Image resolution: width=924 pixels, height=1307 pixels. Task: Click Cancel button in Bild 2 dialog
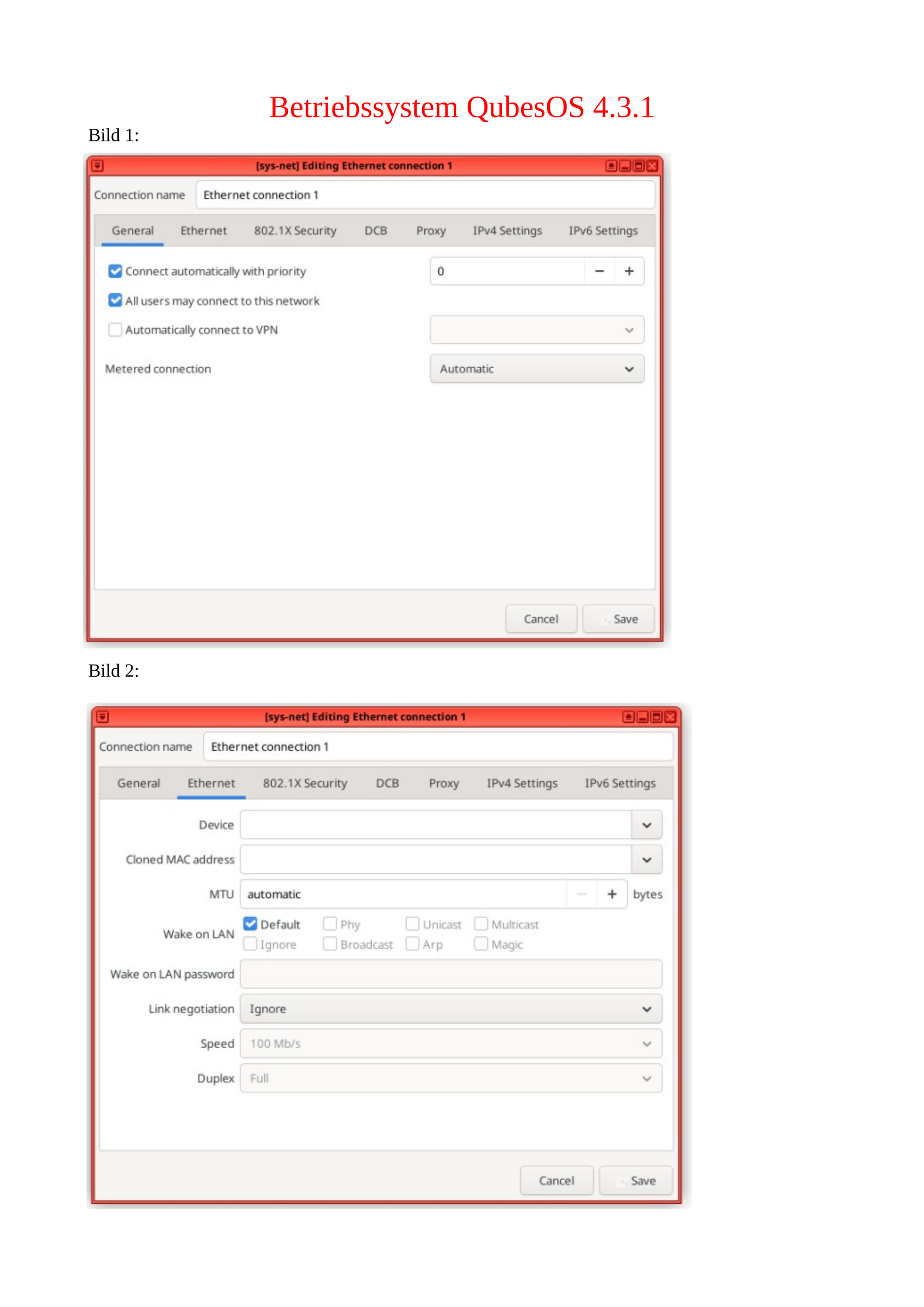pos(557,1180)
